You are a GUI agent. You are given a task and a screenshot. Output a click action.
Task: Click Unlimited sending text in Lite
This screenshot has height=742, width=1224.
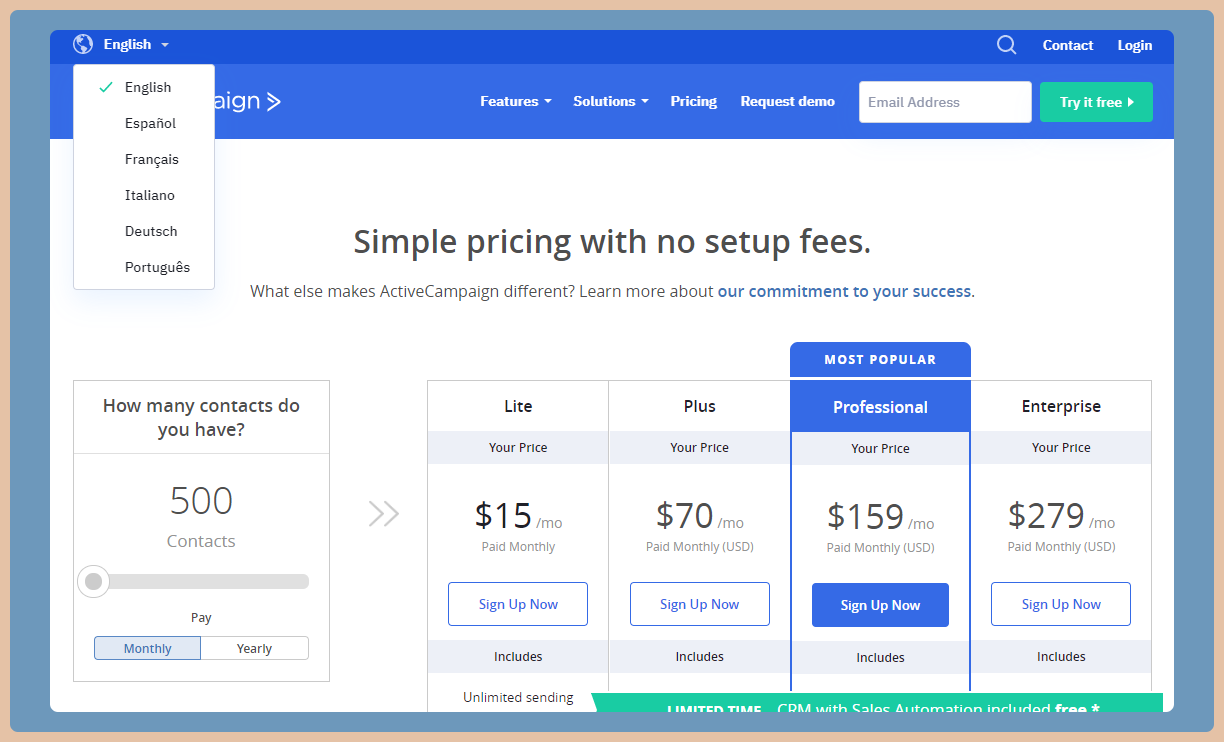click(x=518, y=697)
